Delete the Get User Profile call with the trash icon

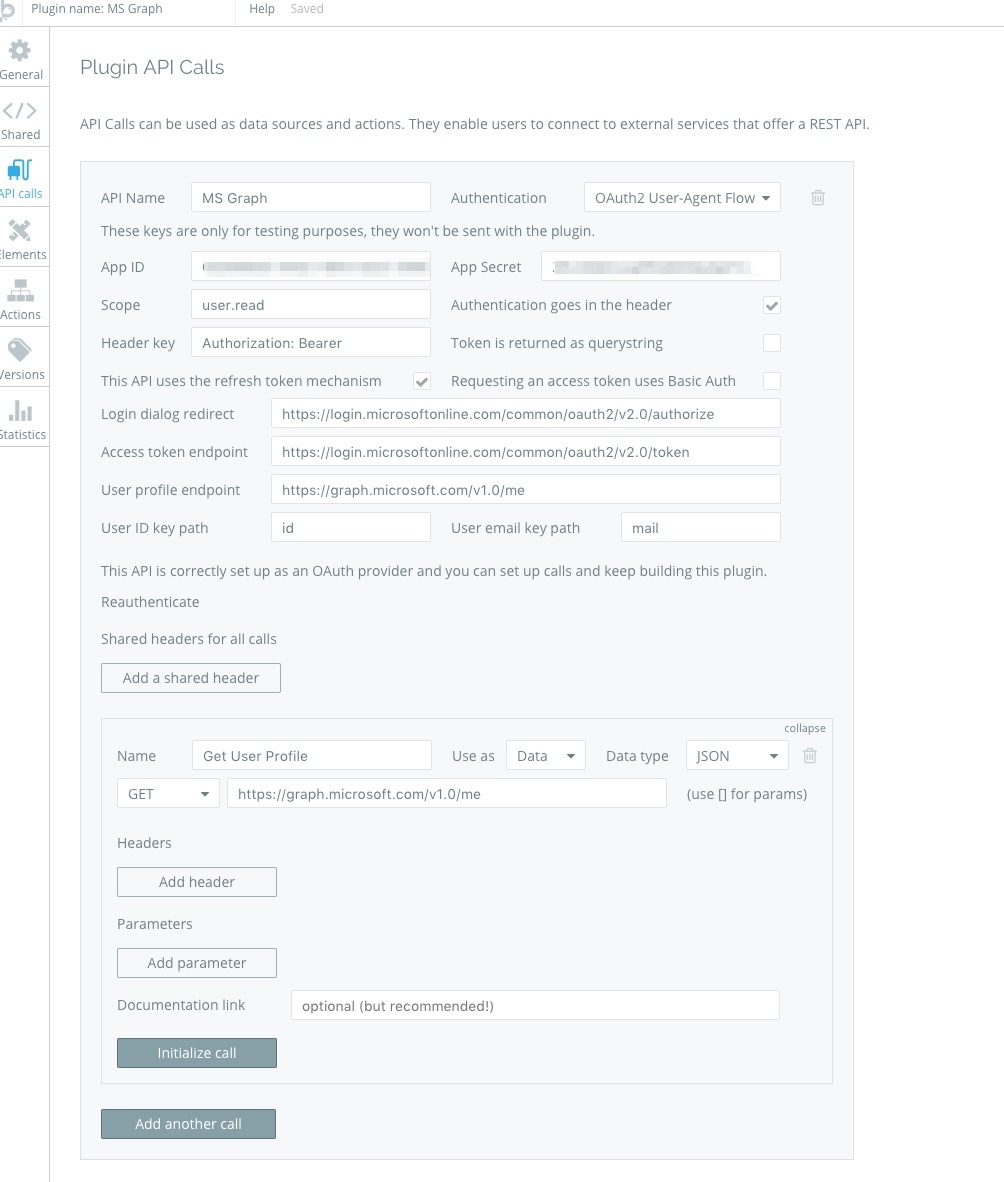810,755
